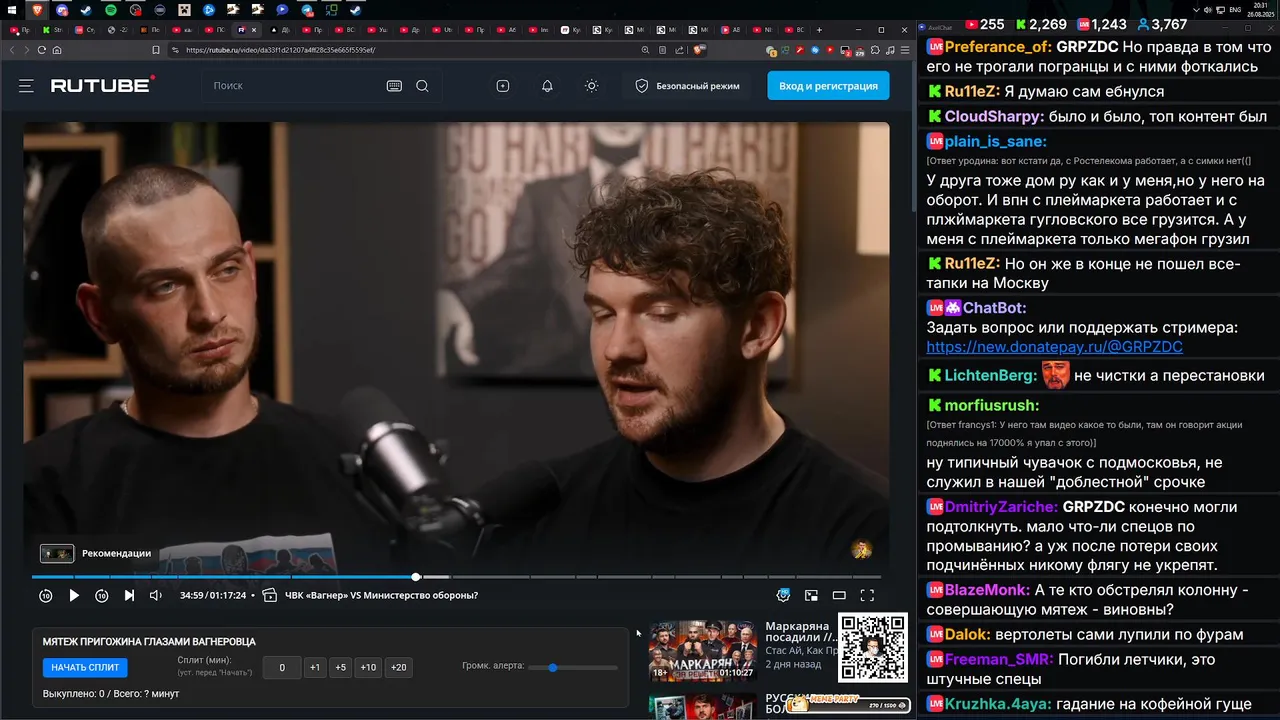
Task: Click the magnifier search icon
Action: pos(422,86)
